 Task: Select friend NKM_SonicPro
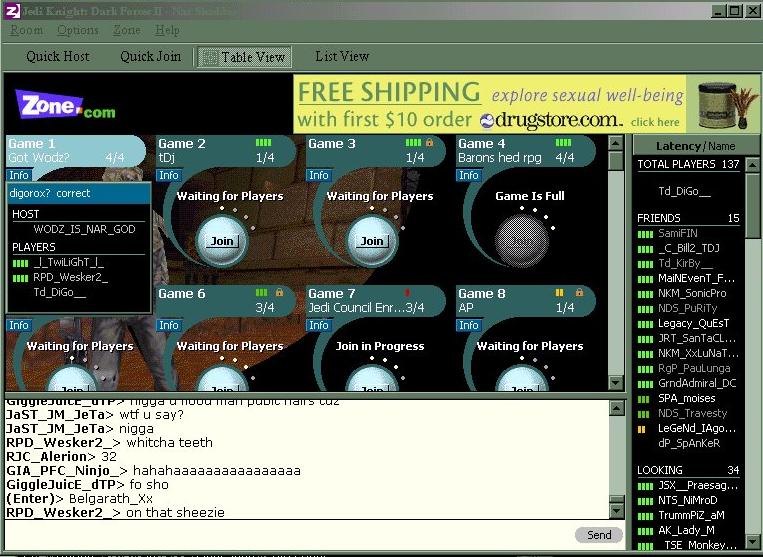pyautogui.click(x=692, y=293)
